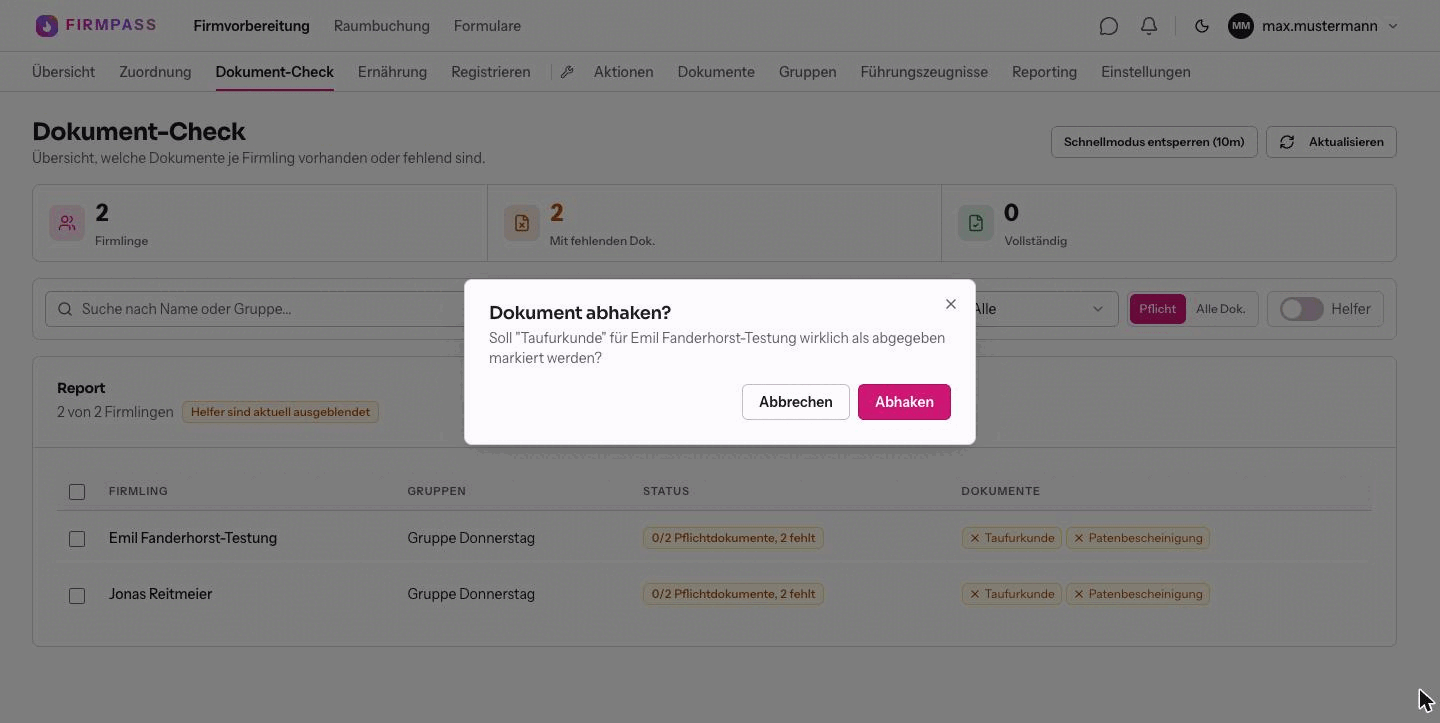Screen dimensions: 1440x723
Task: Click the missing documents file icon
Action: coord(522,223)
